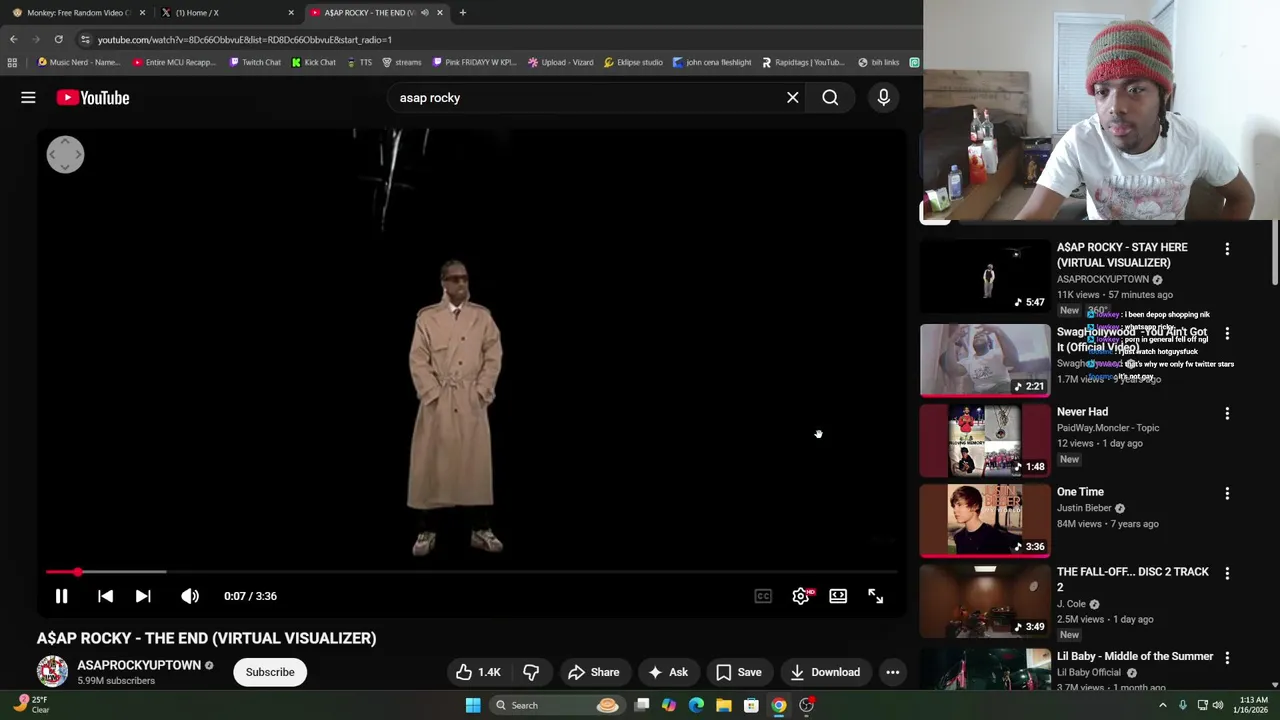This screenshot has height=720, width=1280.
Task: Open a new browser tab
Action: coord(463,13)
